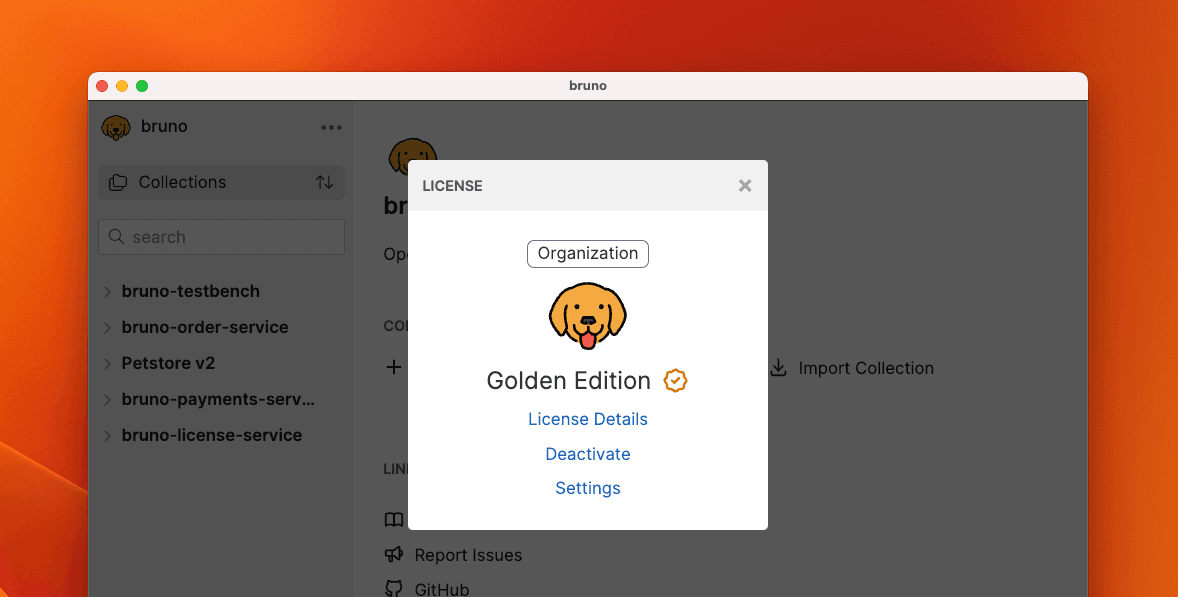
Task: Click the bruno dog logo in the sidebar
Action: 116,128
